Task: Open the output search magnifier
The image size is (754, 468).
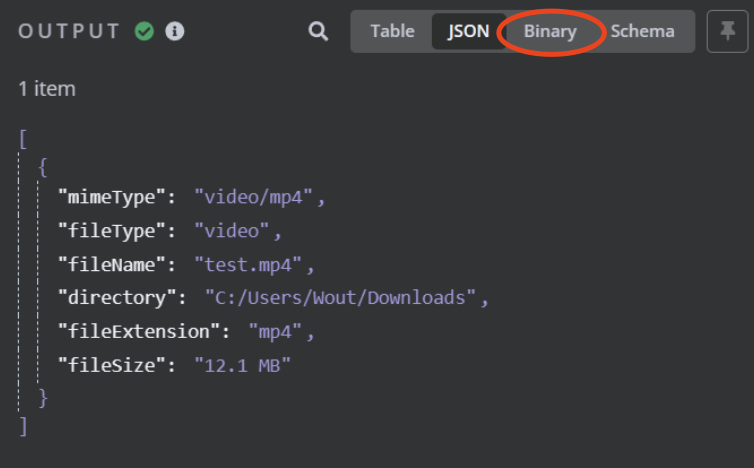Action: 318,32
